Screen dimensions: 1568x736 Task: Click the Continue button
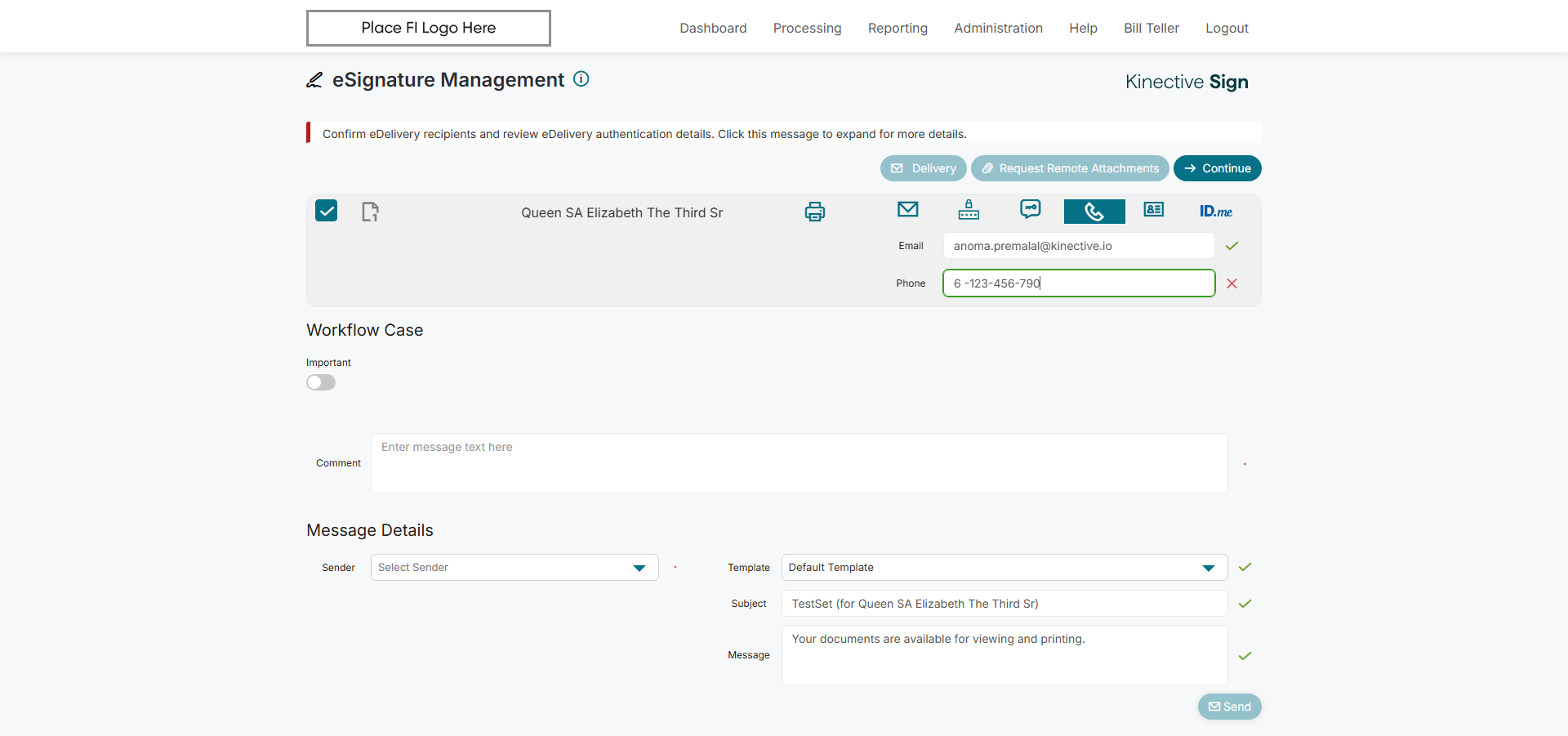(x=1217, y=168)
